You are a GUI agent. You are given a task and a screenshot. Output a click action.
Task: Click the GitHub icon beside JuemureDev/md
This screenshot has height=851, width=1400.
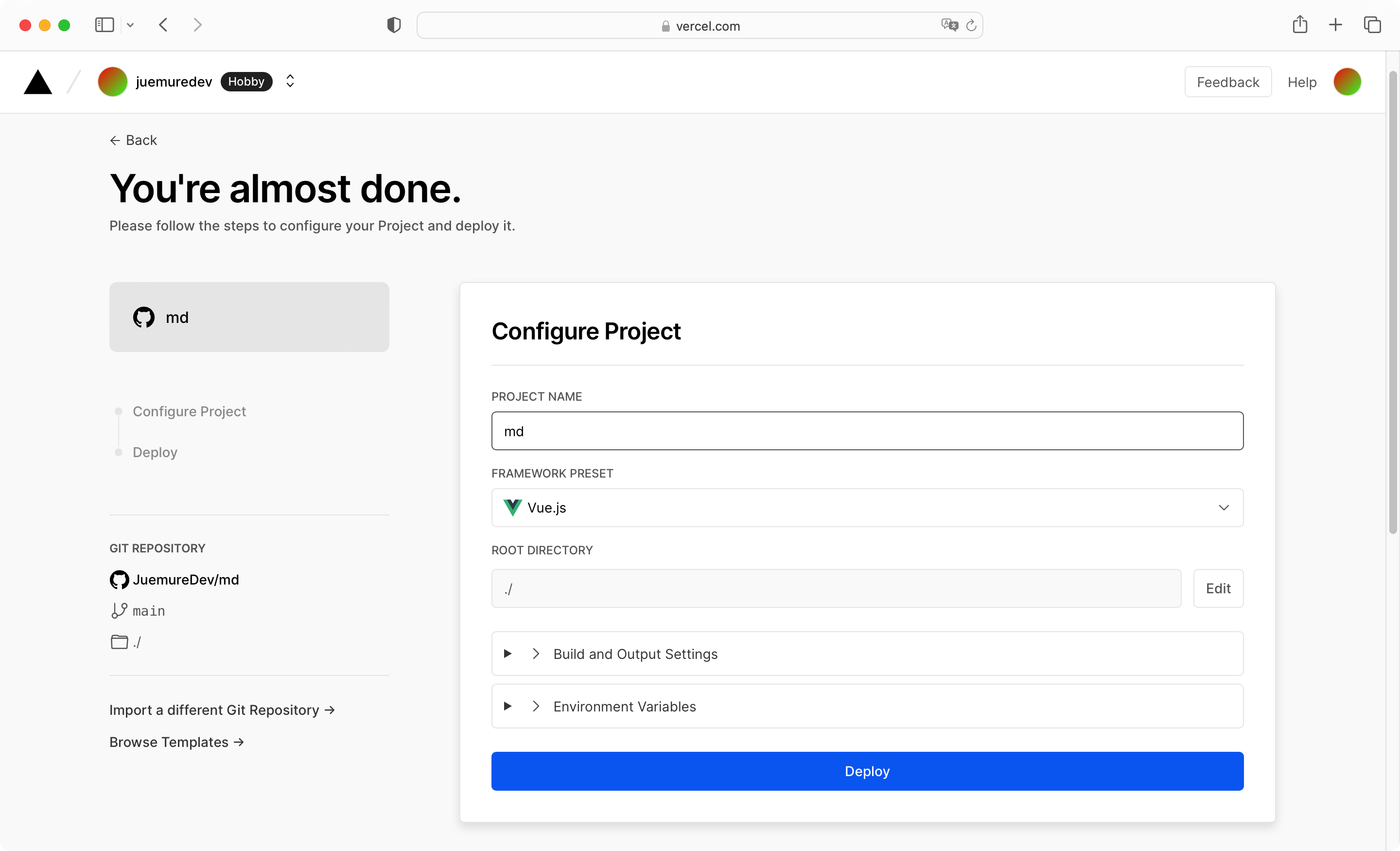(119, 579)
